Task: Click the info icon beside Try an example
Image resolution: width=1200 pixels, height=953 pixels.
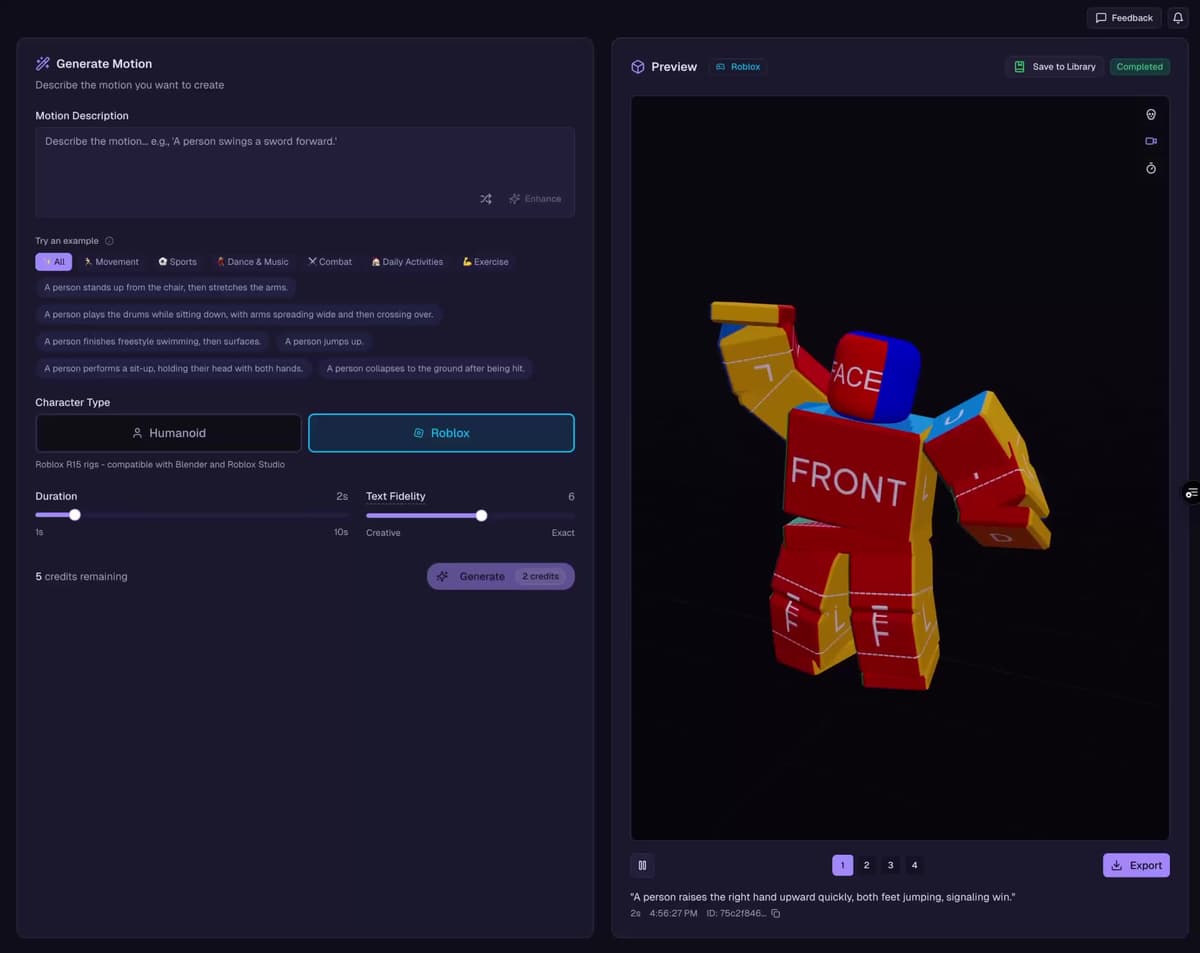Action: tap(109, 241)
